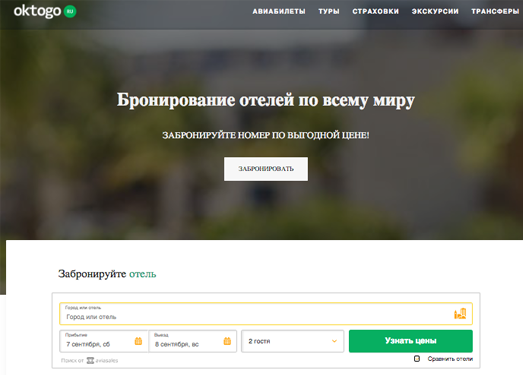Click the arrival calendar icon
Screen dimensions: 523x375
[138, 341]
